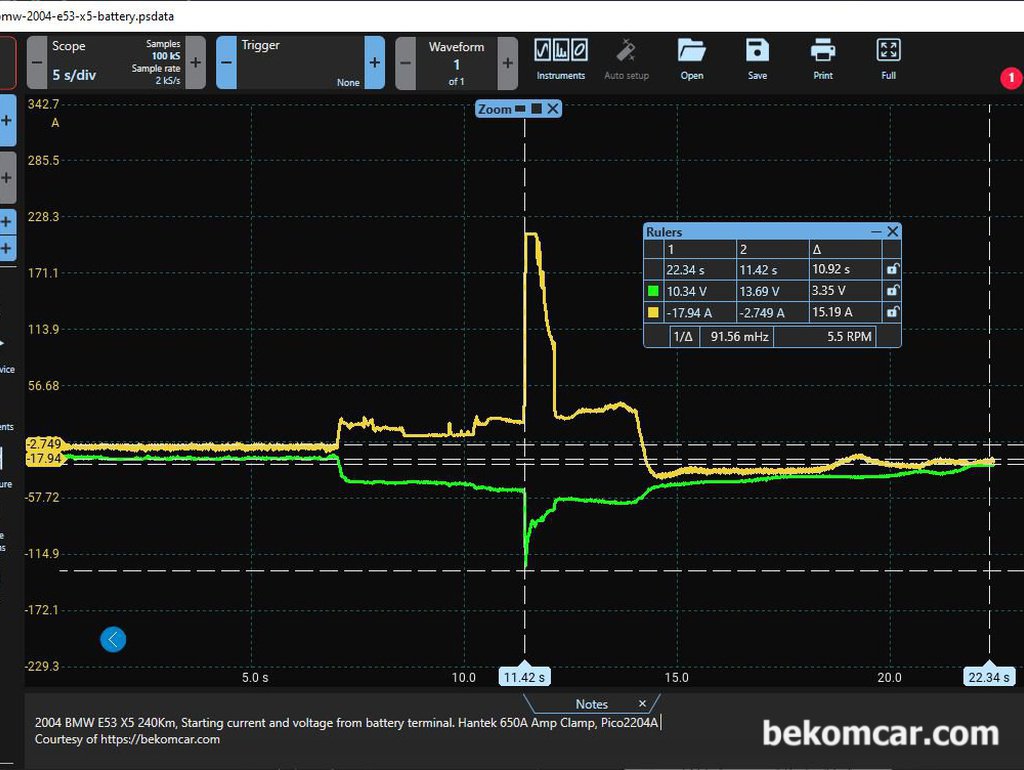Click the blue back arrow circle
Viewport: 1024px width, 770px height.
[x=113, y=639]
